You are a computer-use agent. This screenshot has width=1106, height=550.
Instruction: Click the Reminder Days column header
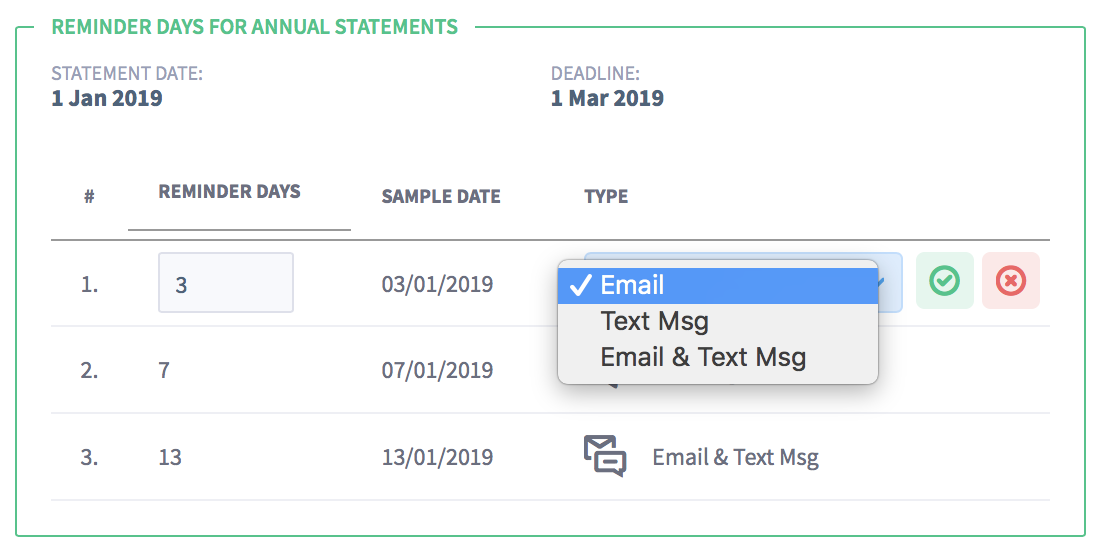(x=229, y=191)
